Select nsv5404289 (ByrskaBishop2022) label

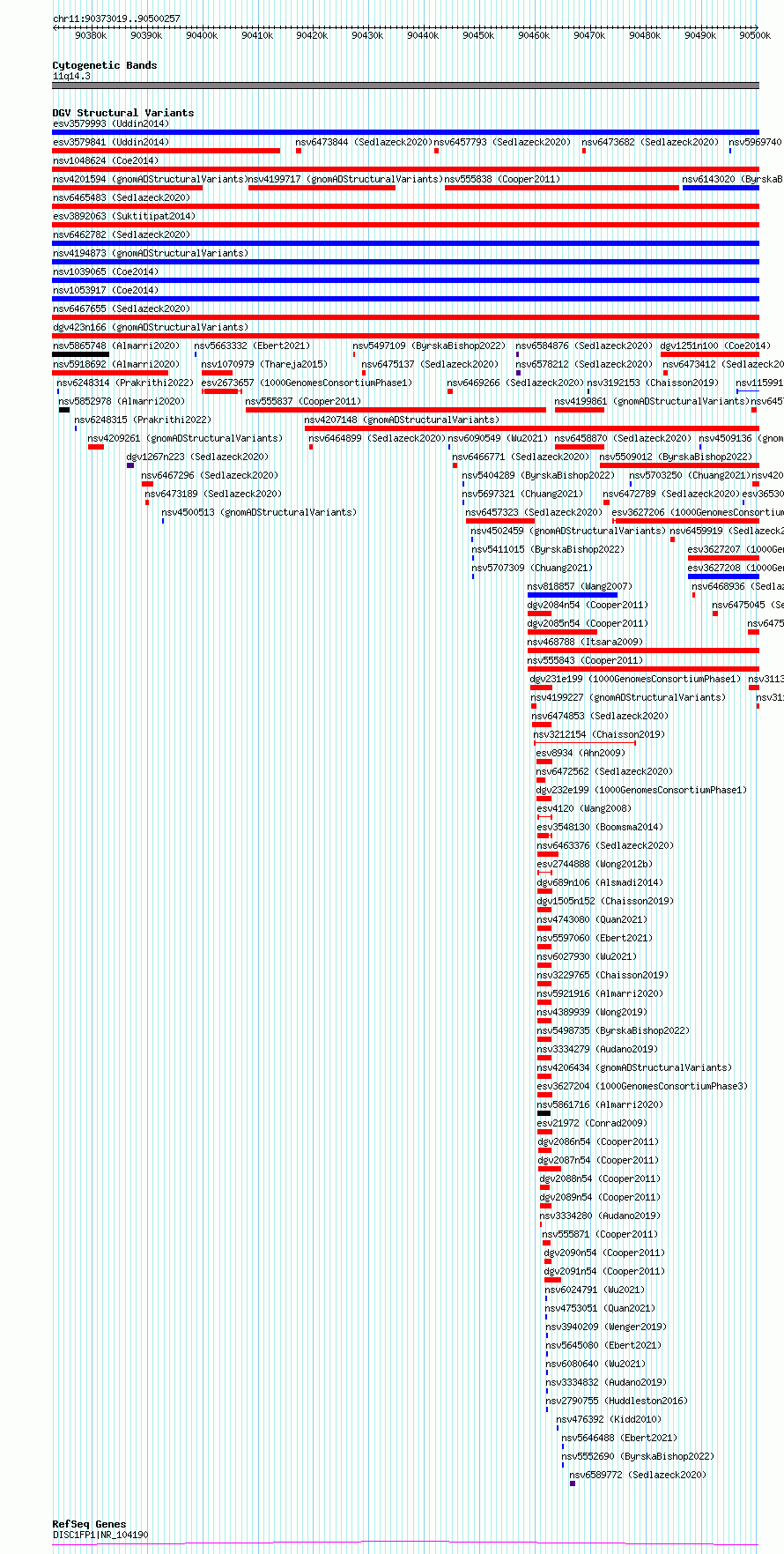(538, 475)
